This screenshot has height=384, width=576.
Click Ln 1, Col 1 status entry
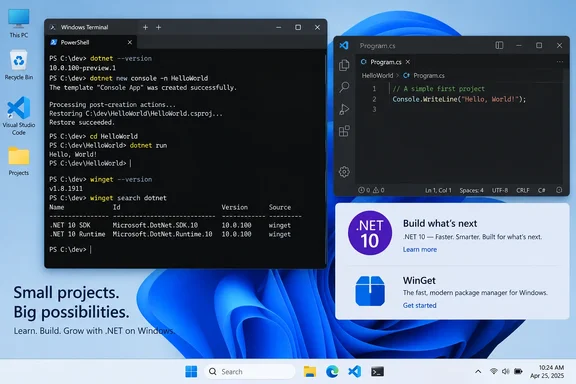pyautogui.click(x=438, y=190)
